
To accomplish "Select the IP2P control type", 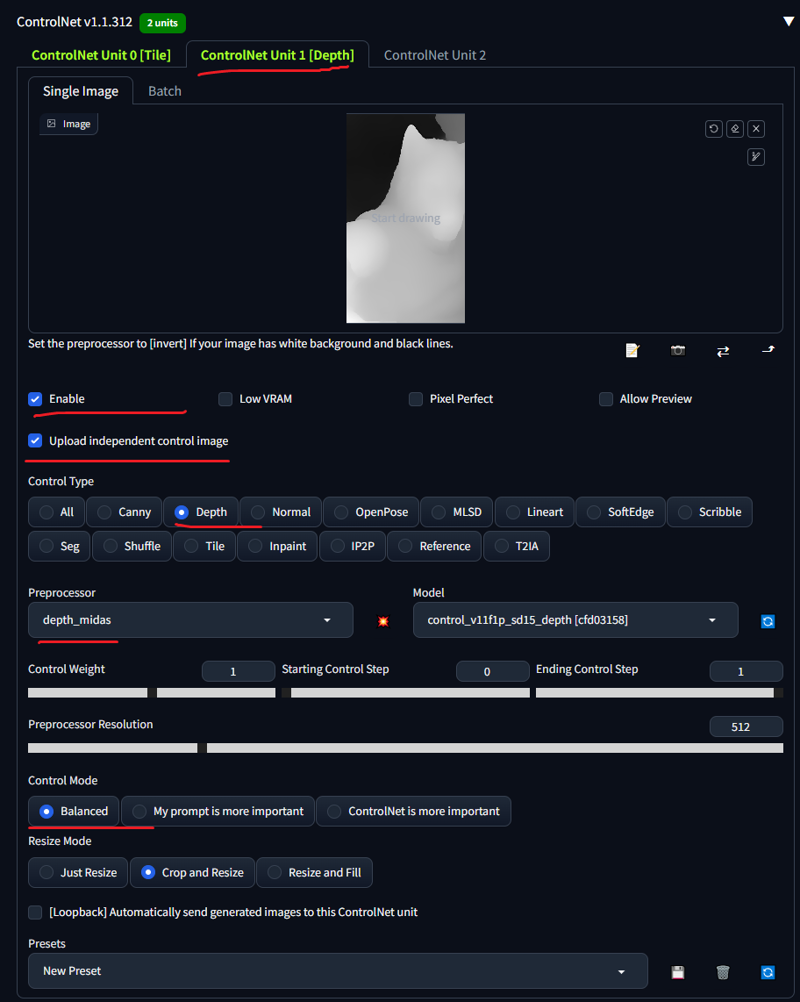I will 352,546.
